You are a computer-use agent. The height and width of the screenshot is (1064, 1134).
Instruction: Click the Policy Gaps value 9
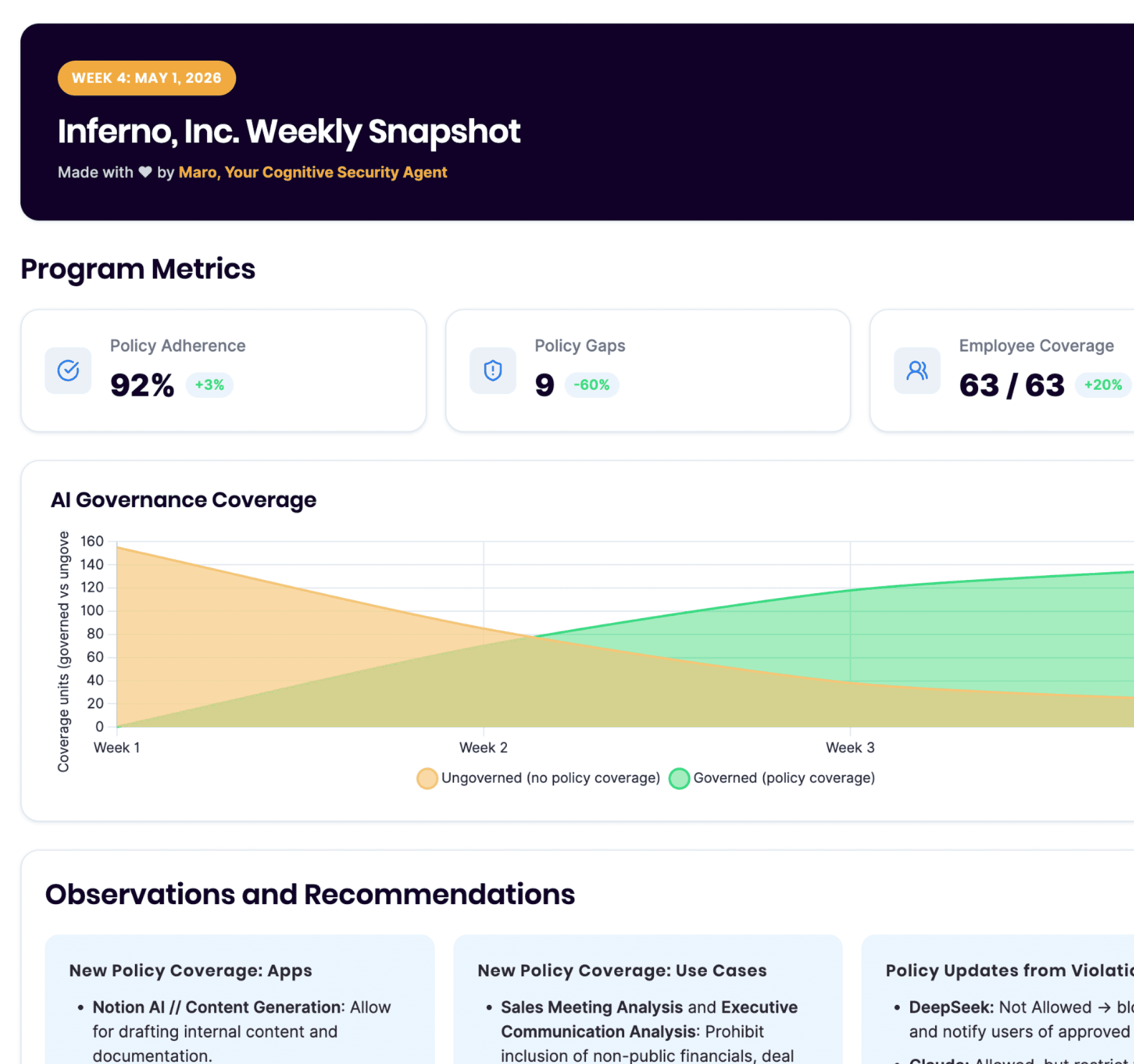[x=545, y=385]
